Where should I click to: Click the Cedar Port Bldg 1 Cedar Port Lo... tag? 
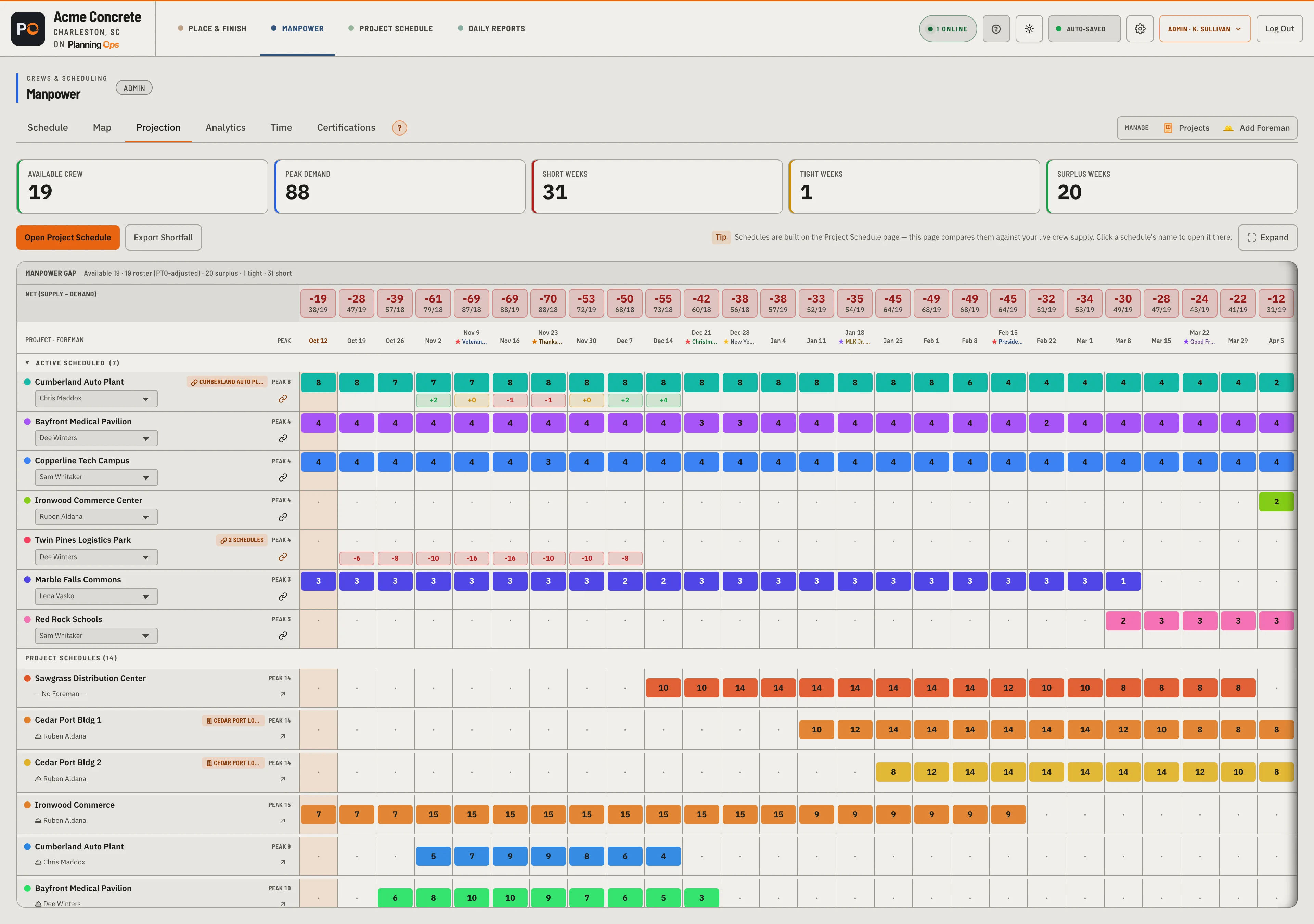[233, 721]
